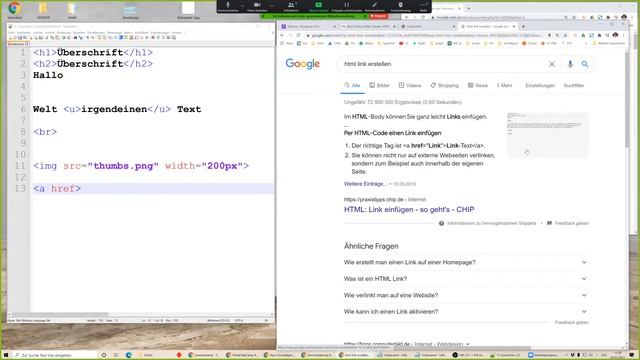Expand 'Wie verlinkt man auf eine Website?'

click(466, 295)
